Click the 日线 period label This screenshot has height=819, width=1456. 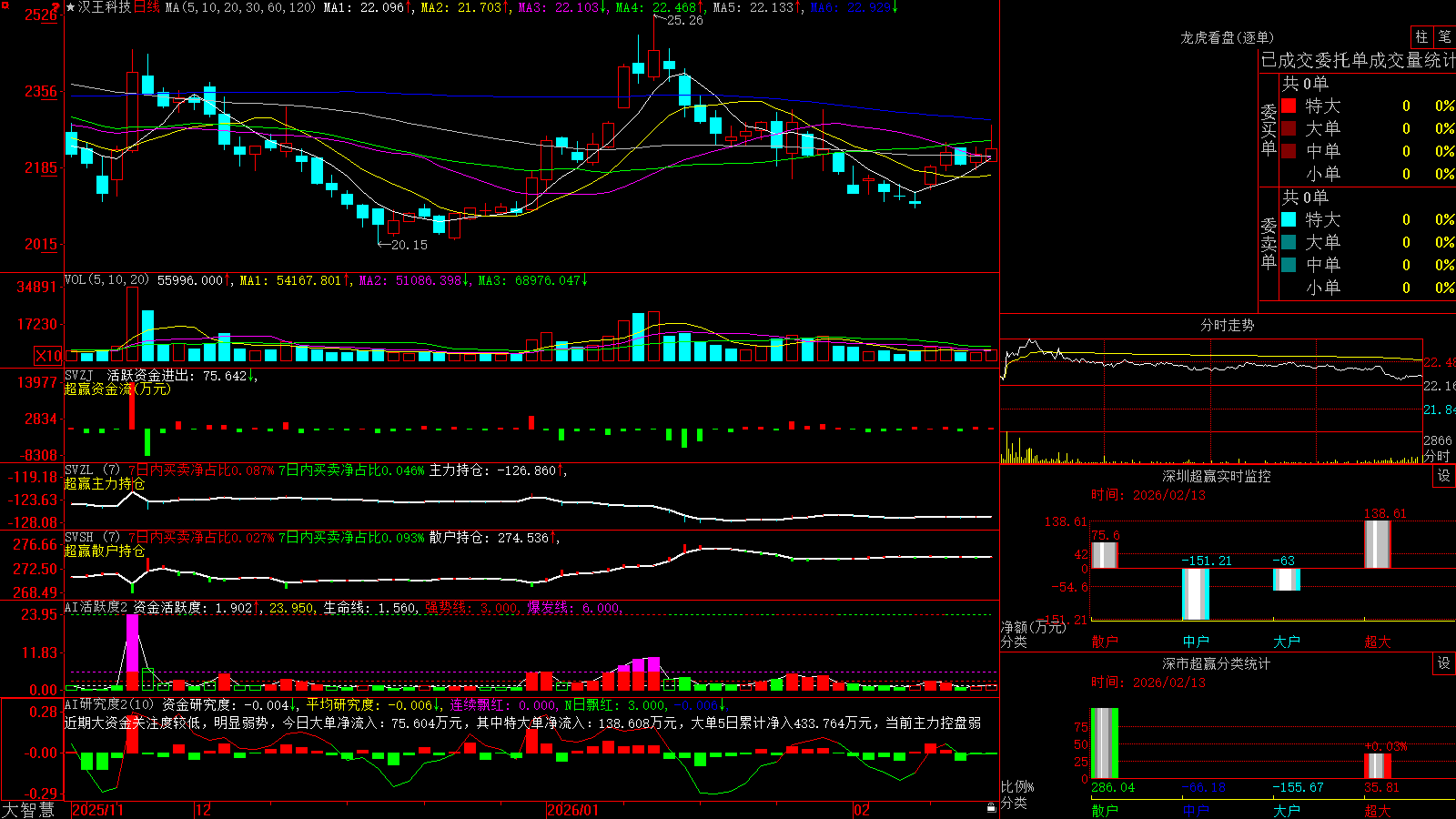(x=147, y=7)
